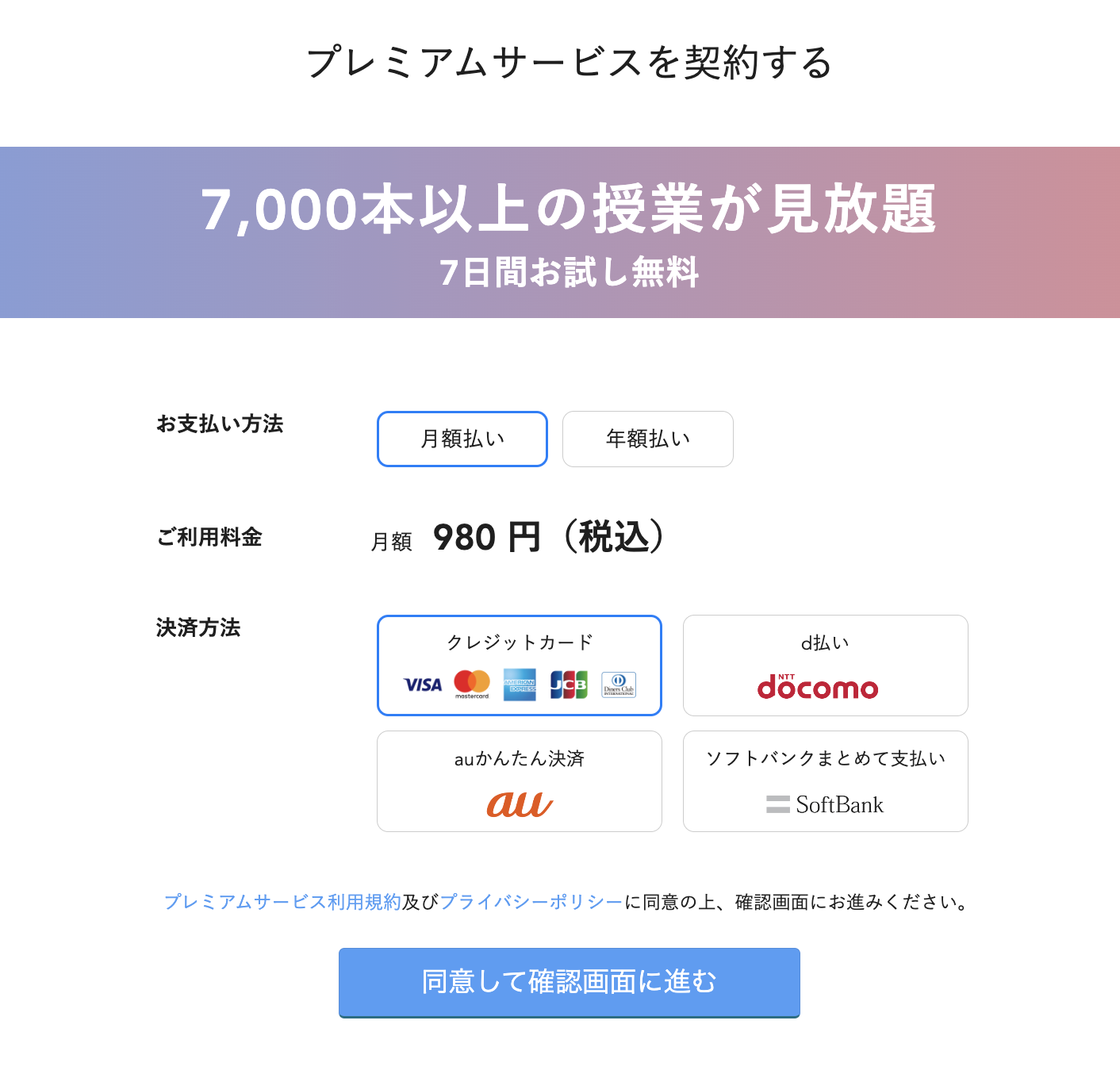Select 年額払い annual payment option
Screen dimensions: 1120x1074
click(648, 439)
